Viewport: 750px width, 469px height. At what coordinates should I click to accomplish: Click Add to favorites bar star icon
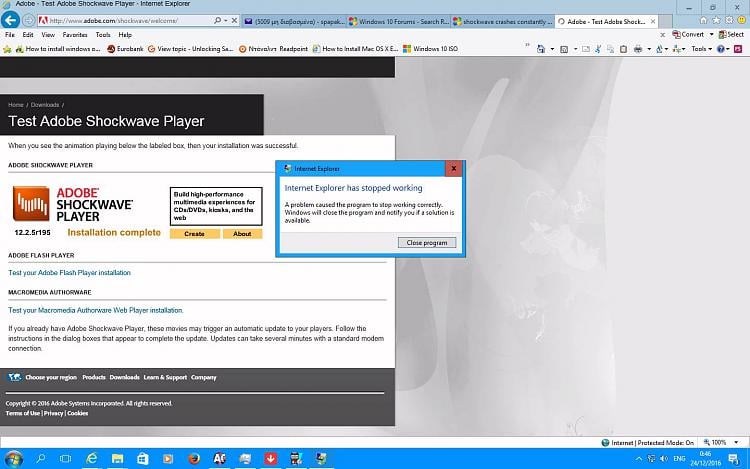7,49
